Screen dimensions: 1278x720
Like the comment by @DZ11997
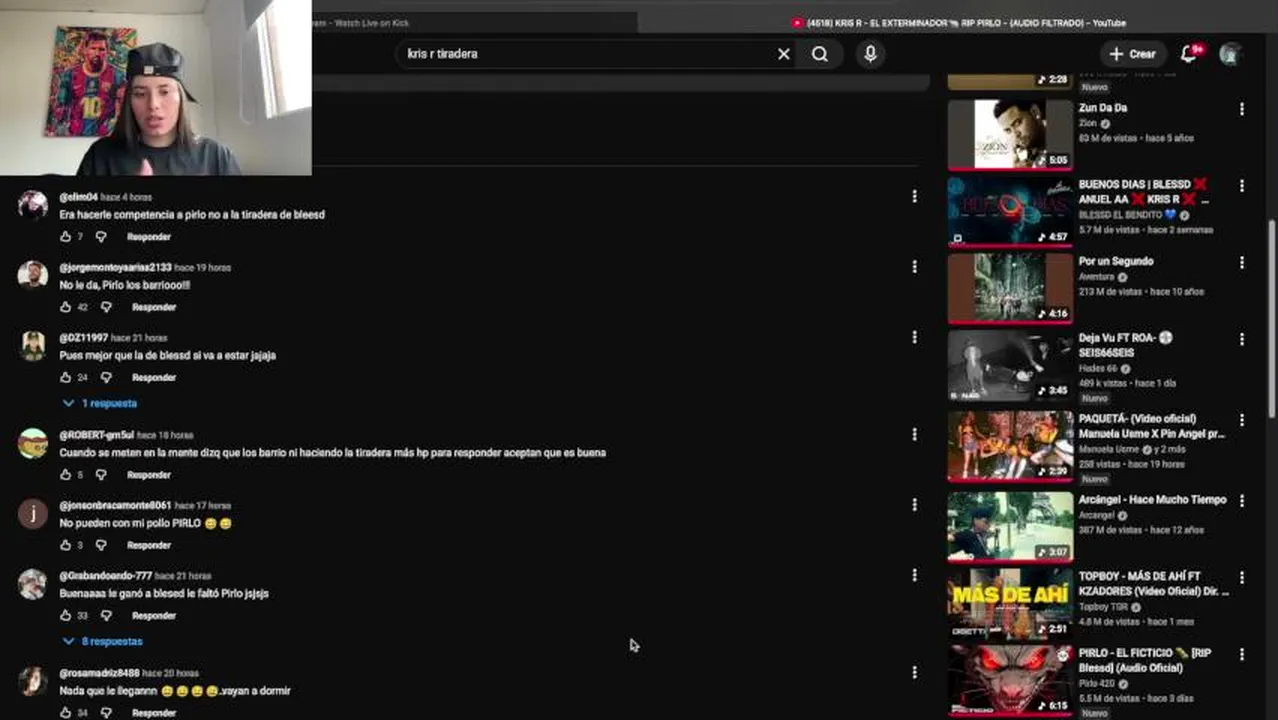tap(66, 378)
